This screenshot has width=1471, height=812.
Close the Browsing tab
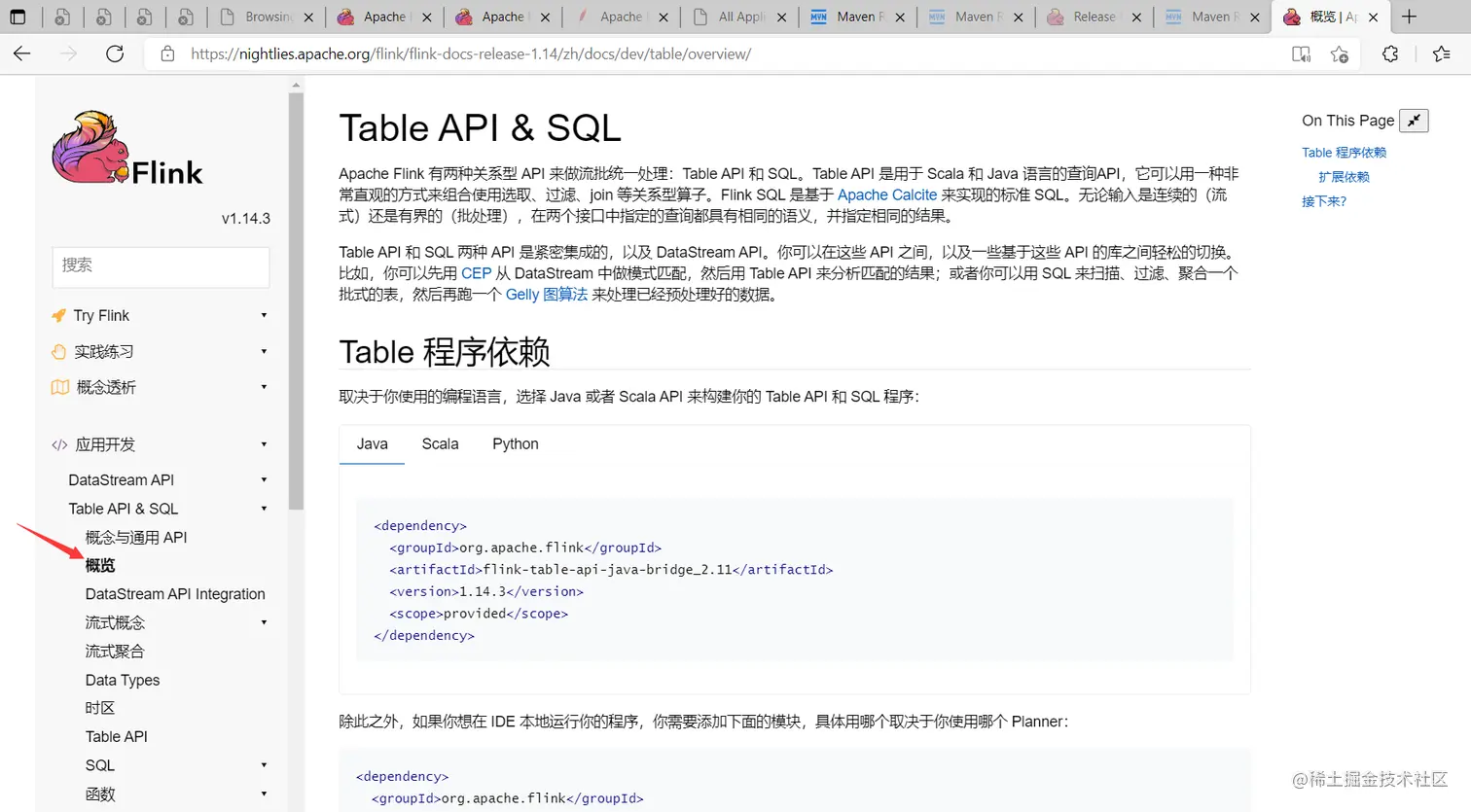(x=308, y=17)
